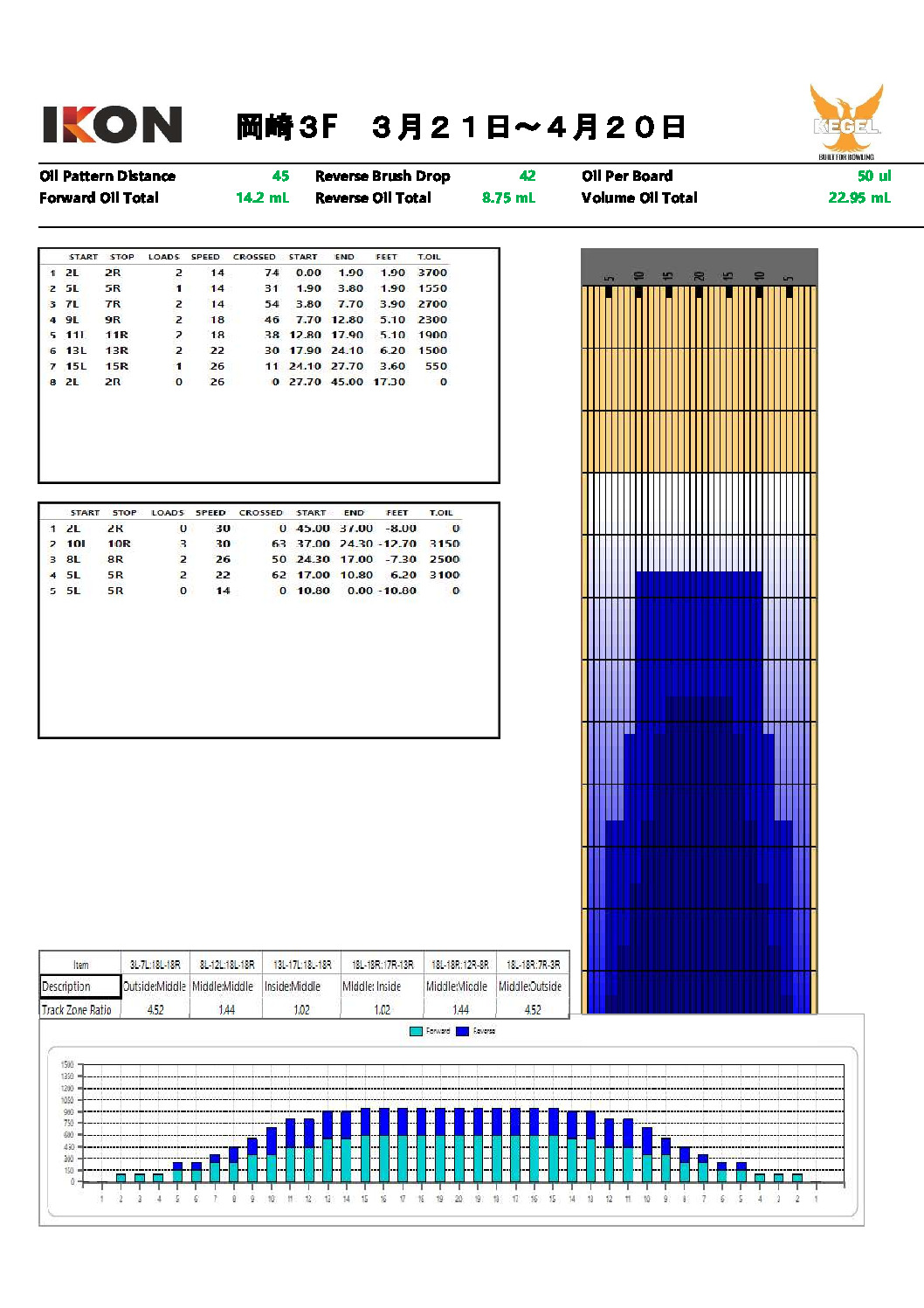Select the T.OIL 3150 cell in reverse row 2
924x1308 pixels.
(x=444, y=543)
